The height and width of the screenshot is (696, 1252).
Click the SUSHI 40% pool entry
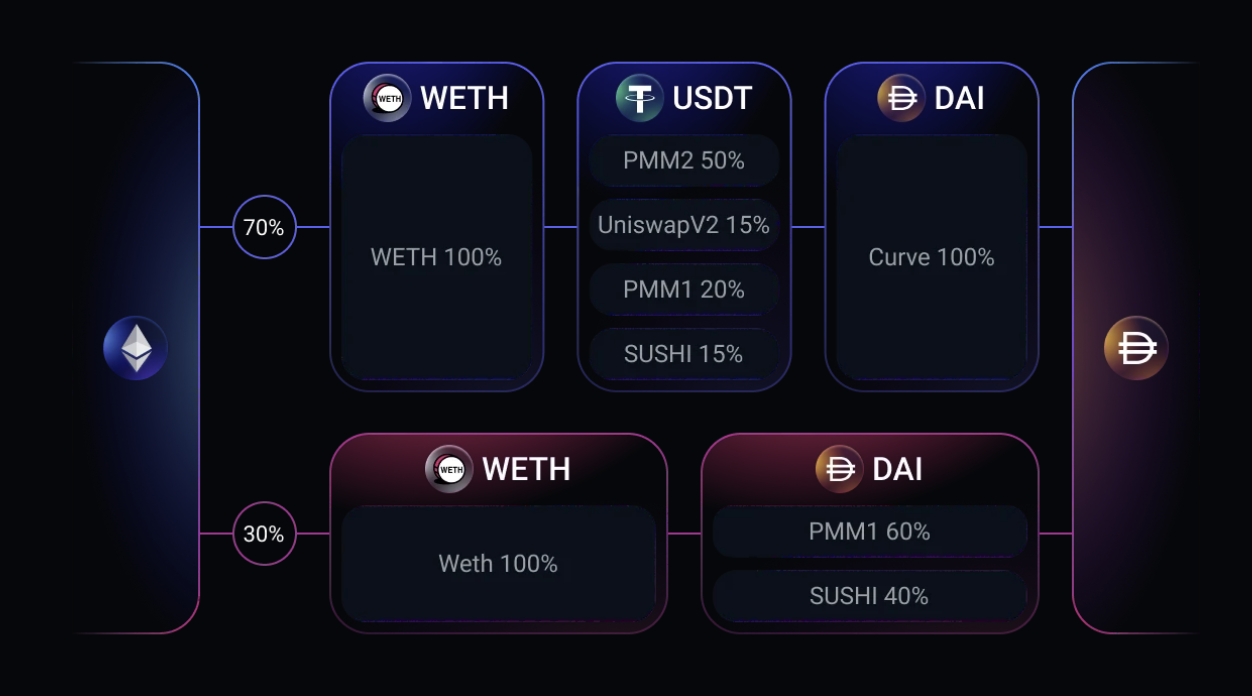[870, 596]
